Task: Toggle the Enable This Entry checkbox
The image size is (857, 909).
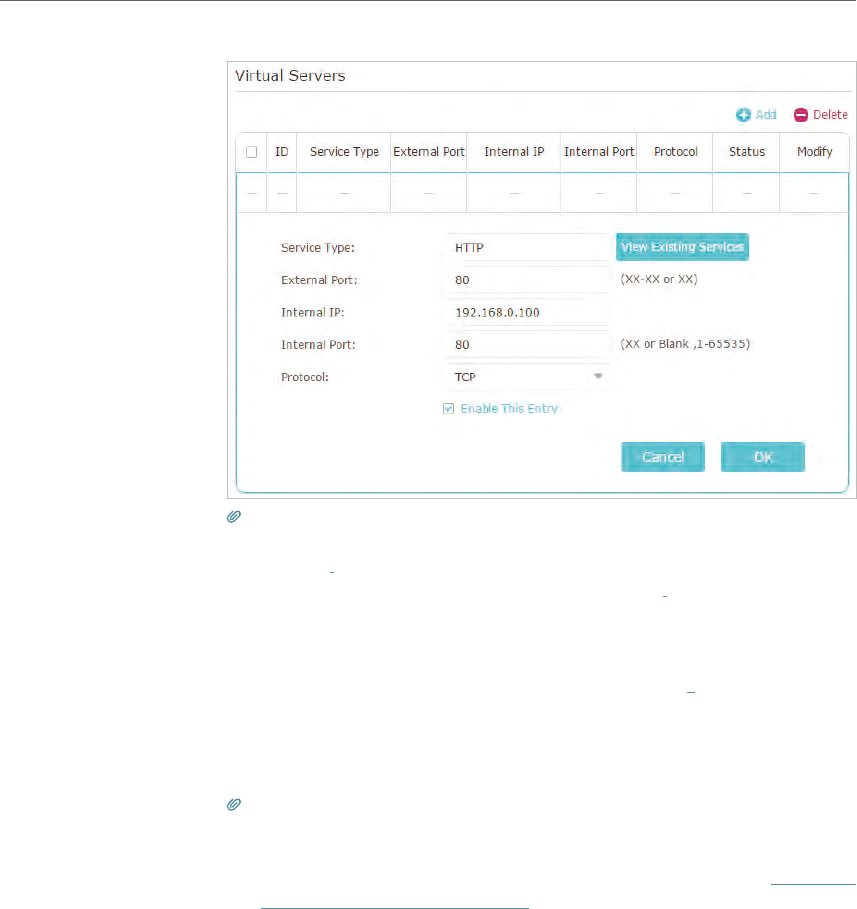Action: pos(448,409)
